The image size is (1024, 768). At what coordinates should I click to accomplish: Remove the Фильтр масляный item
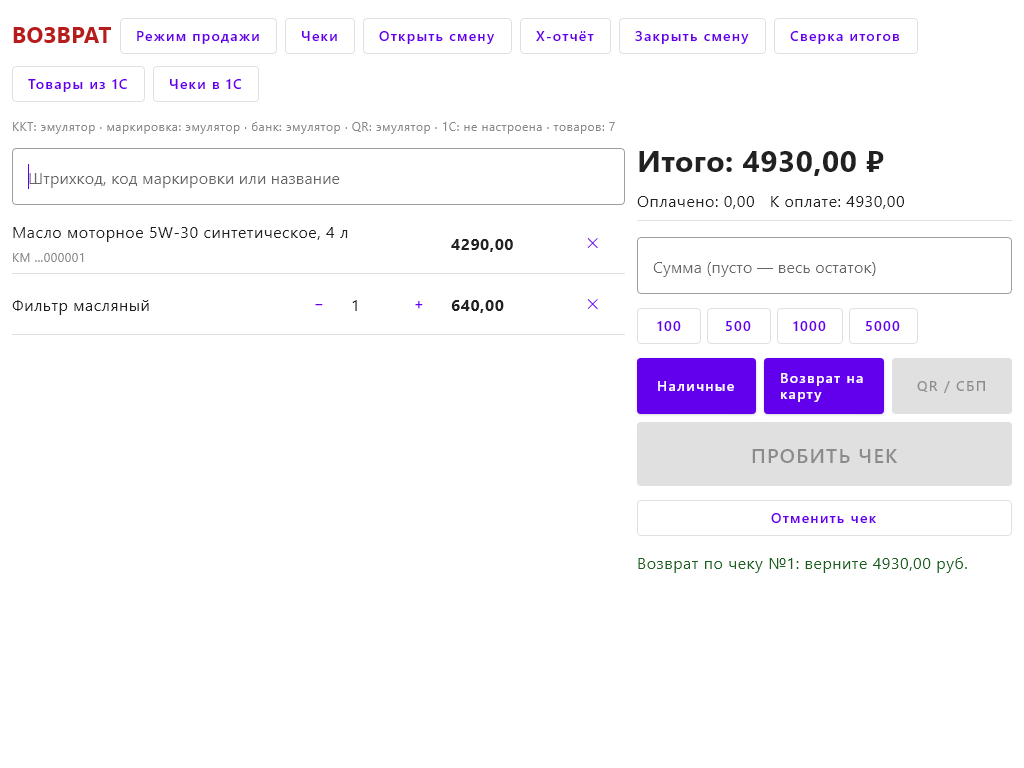coord(592,304)
